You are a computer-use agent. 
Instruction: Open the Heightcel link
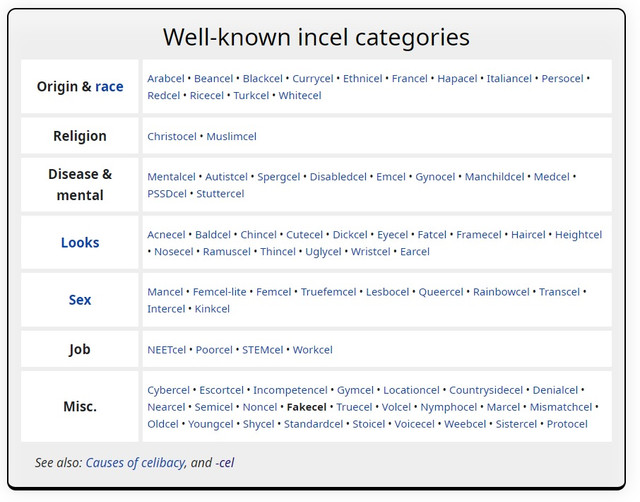click(578, 235)
